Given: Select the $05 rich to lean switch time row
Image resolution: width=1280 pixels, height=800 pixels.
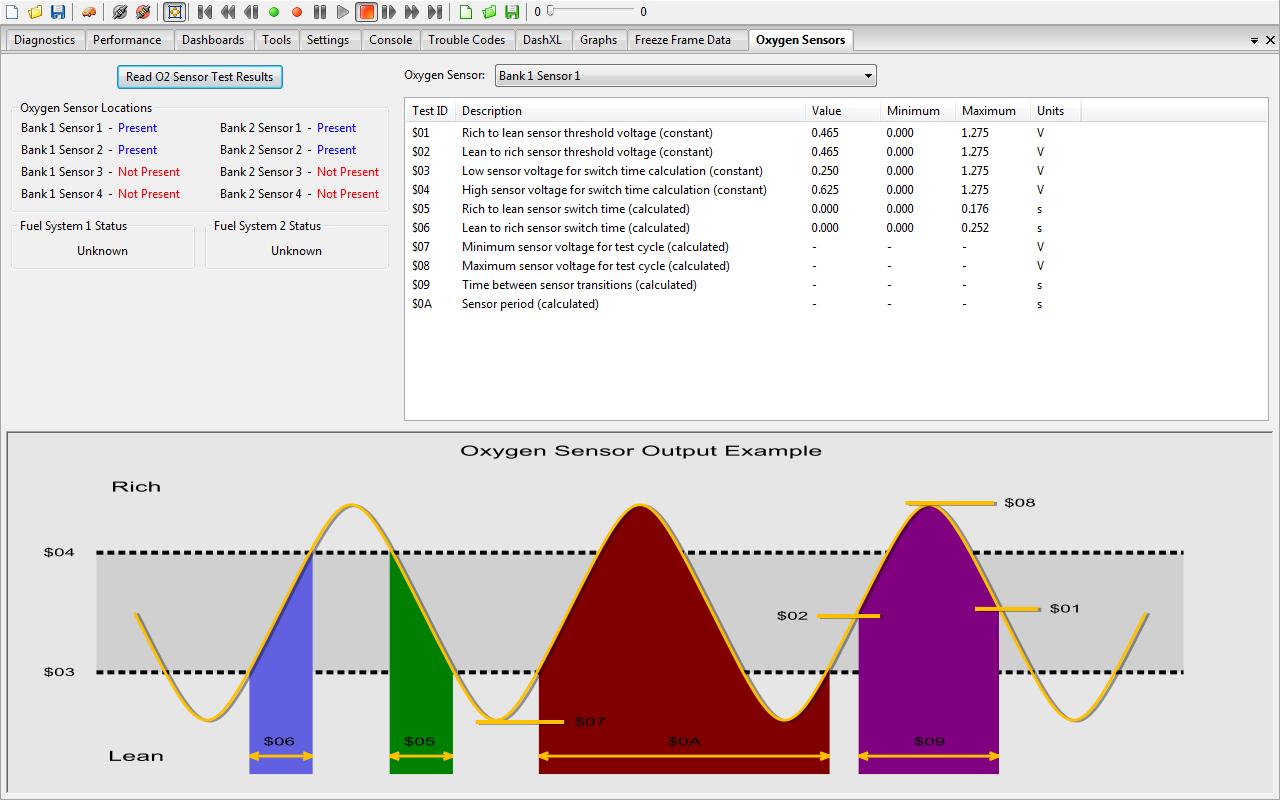Looking at the screenshot, I should click(836, 209).
